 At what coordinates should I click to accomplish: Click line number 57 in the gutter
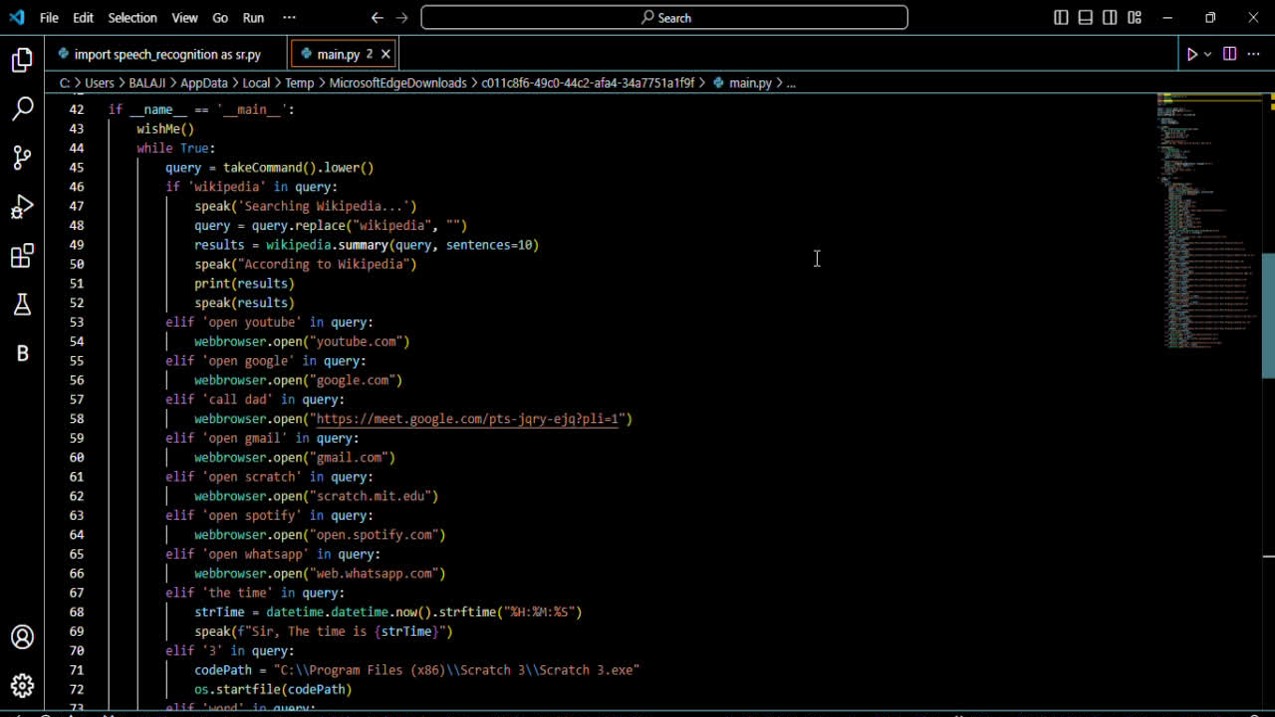[76, 400]
